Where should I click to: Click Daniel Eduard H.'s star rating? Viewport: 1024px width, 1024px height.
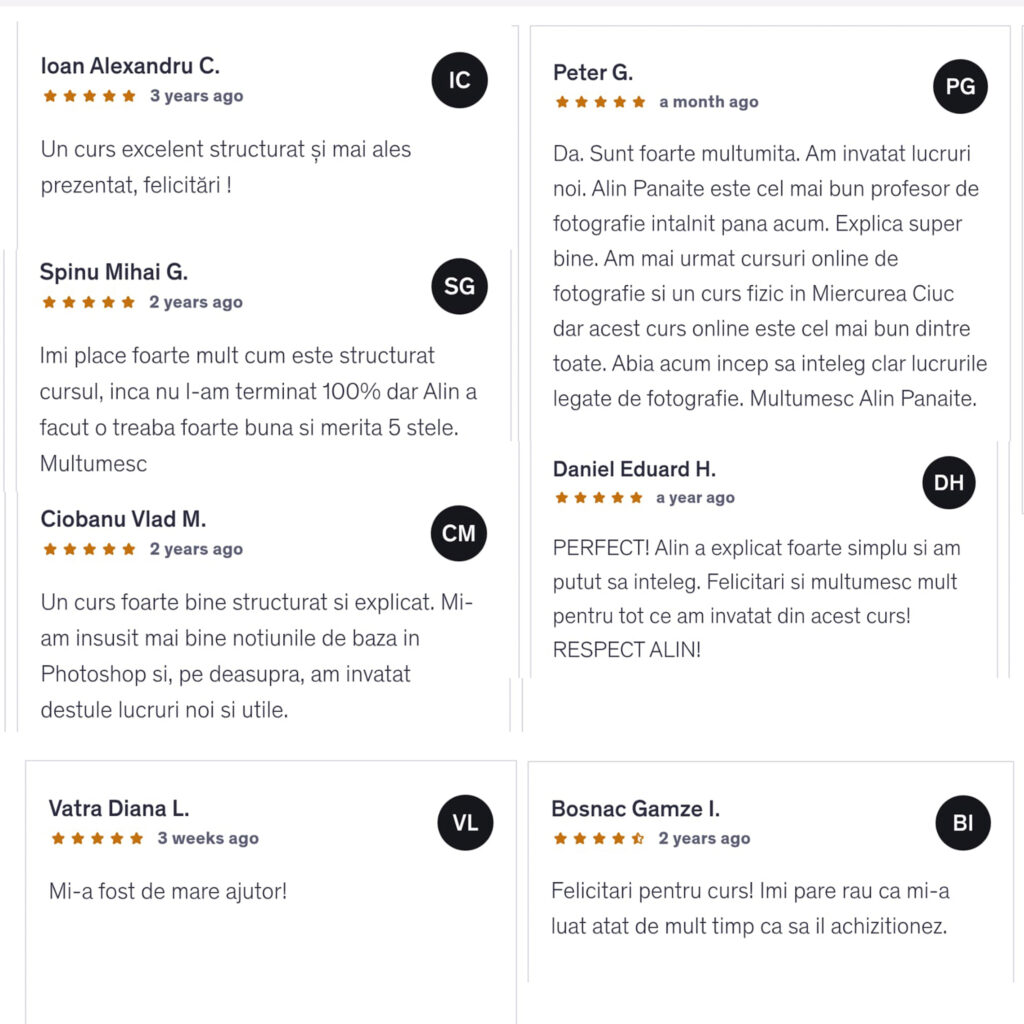coord(599,497)
